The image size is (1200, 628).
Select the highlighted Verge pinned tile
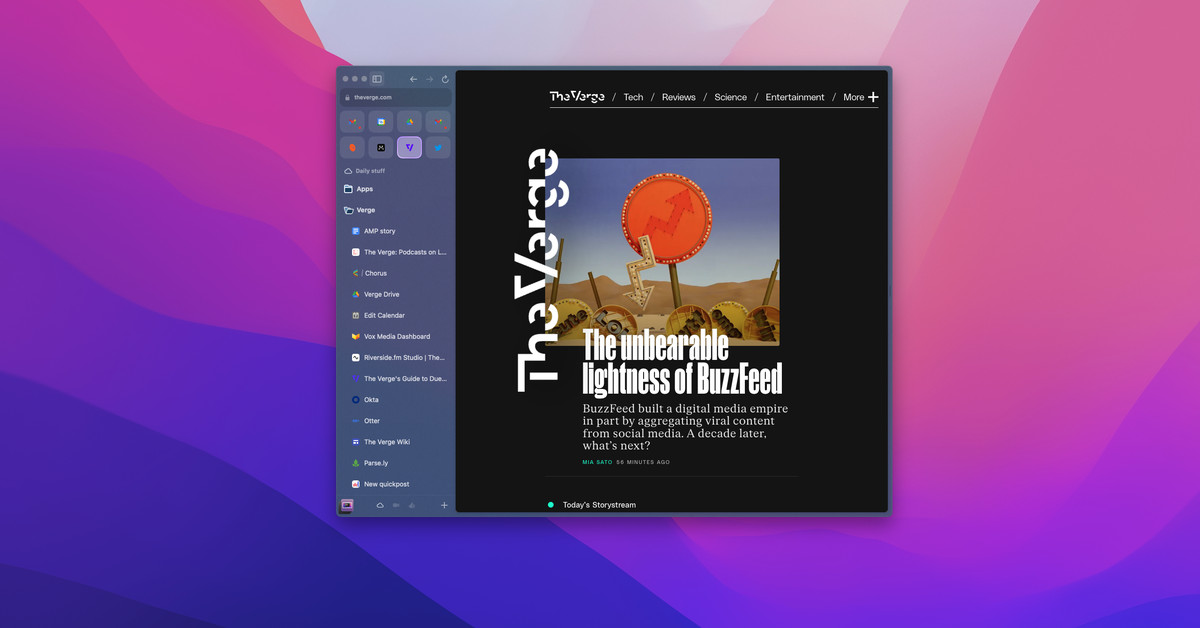tap(409, 147)
